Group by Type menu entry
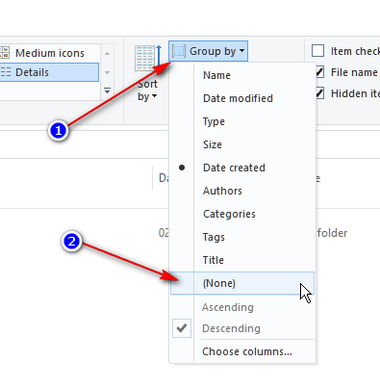 pos(214,122)
